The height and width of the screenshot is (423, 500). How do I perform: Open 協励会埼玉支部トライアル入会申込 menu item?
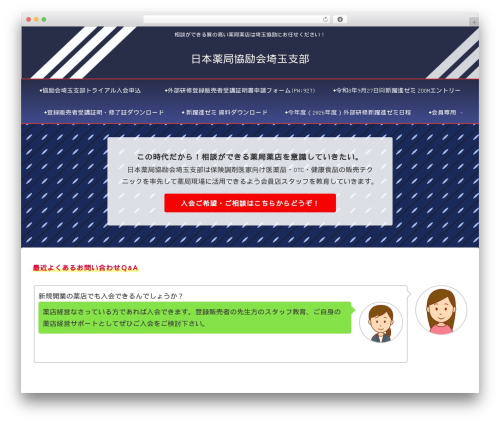(x=90, y=90)
